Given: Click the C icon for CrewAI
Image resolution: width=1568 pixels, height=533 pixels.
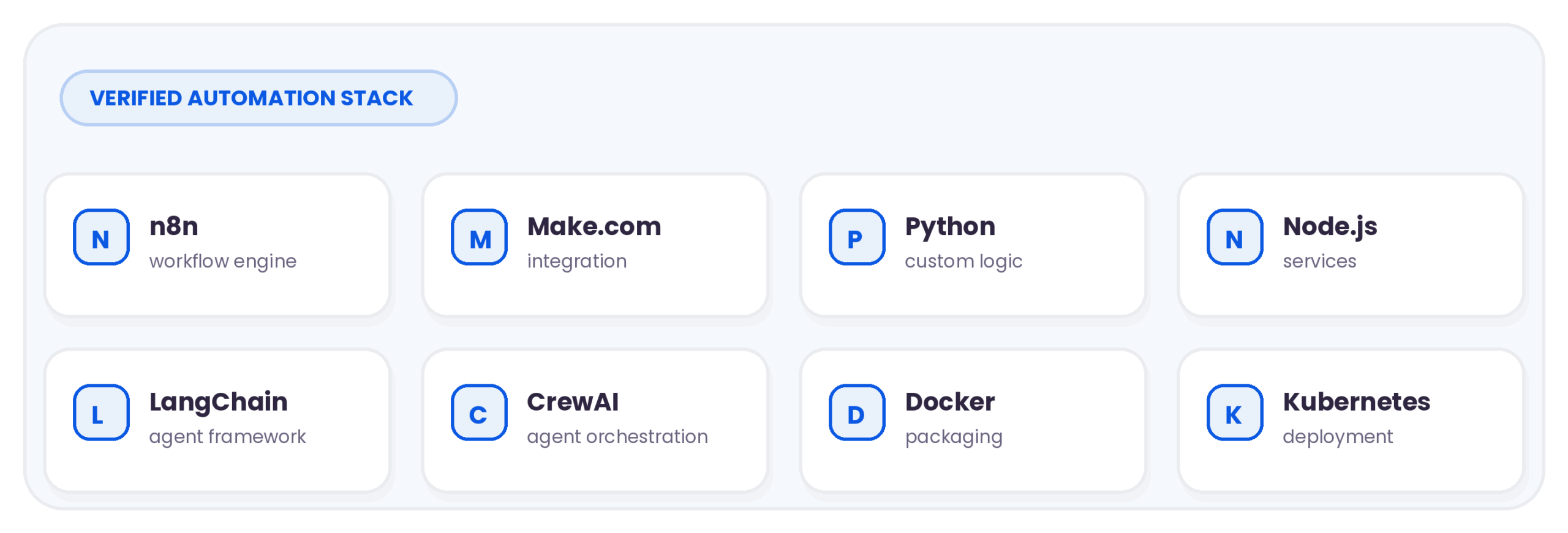Looking at the screenshot, I should tap(479, 412).
